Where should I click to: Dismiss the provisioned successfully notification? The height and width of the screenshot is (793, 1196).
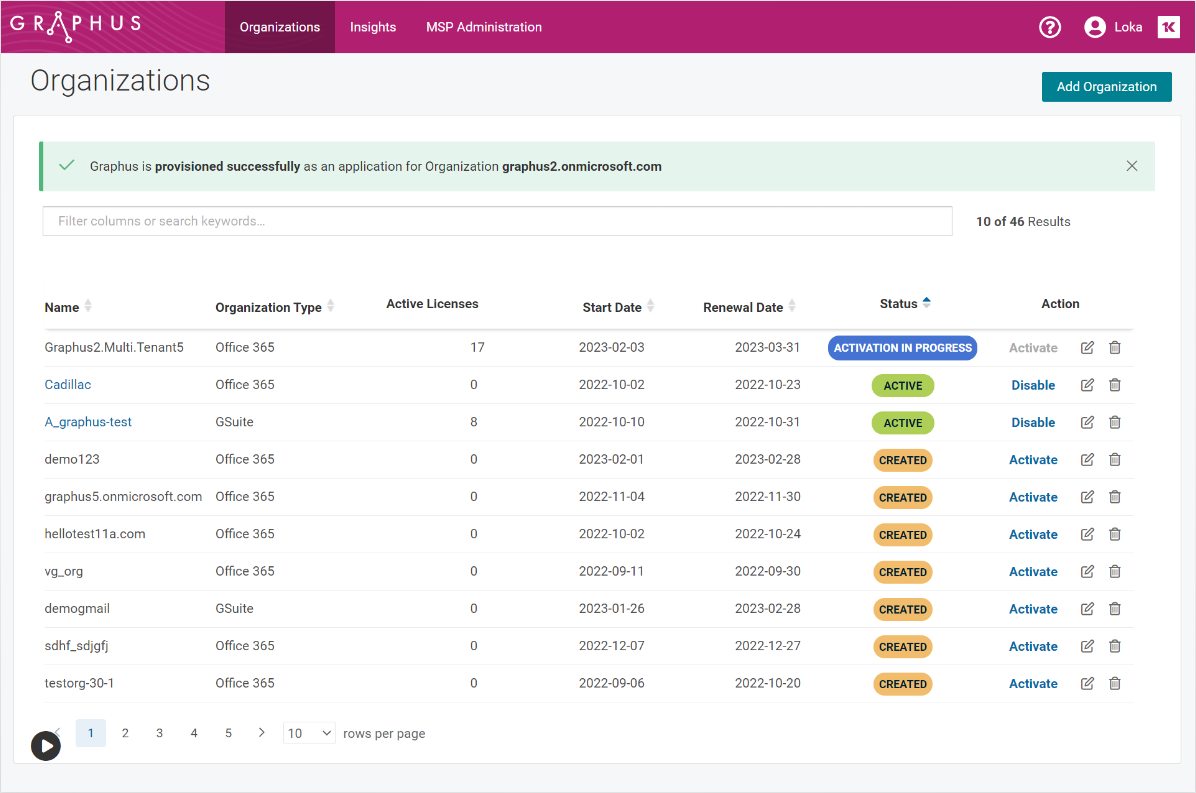pyautogui.click(x=1132, y=166)
